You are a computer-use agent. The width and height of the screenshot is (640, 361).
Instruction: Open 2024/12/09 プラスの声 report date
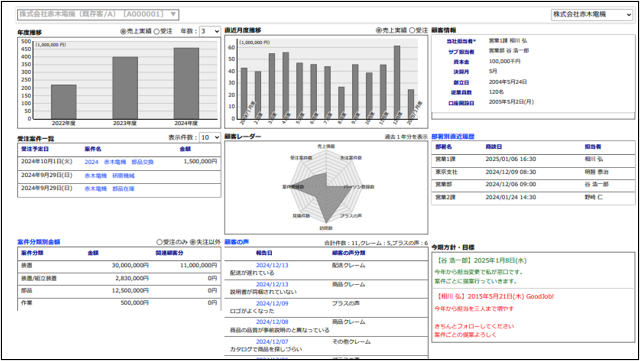(x=272, y=303)
